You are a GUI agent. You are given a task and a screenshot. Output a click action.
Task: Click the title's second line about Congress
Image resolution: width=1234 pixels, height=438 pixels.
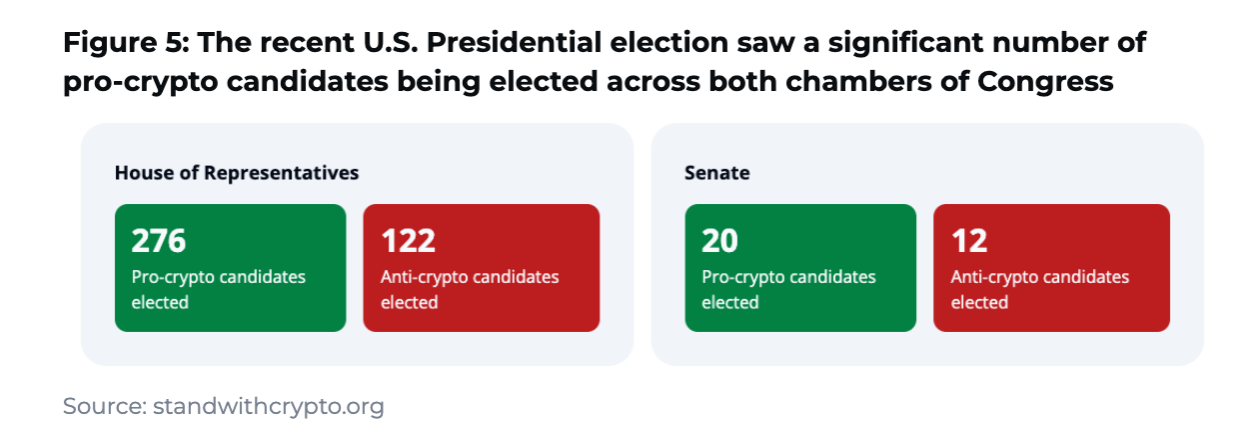588,82
